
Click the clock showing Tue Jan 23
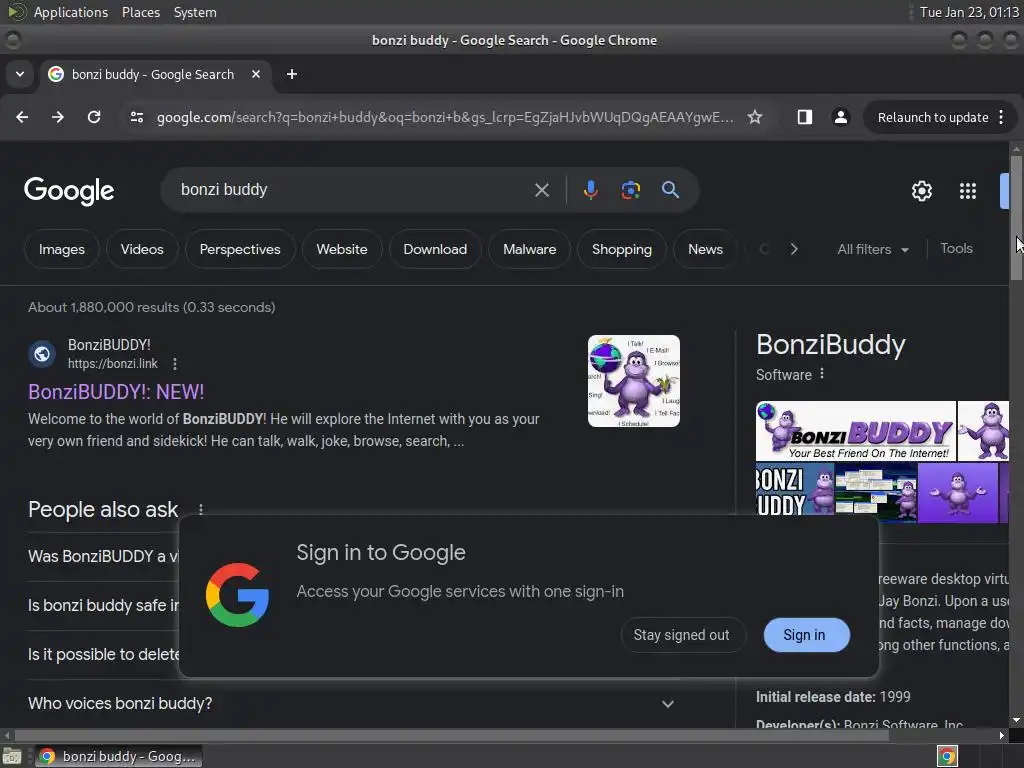[x=969, y=12]
